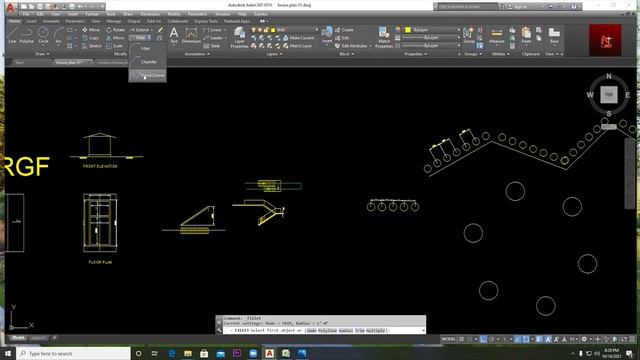Click Create block
The image size is (640, 360).
(x=344, y=30)
